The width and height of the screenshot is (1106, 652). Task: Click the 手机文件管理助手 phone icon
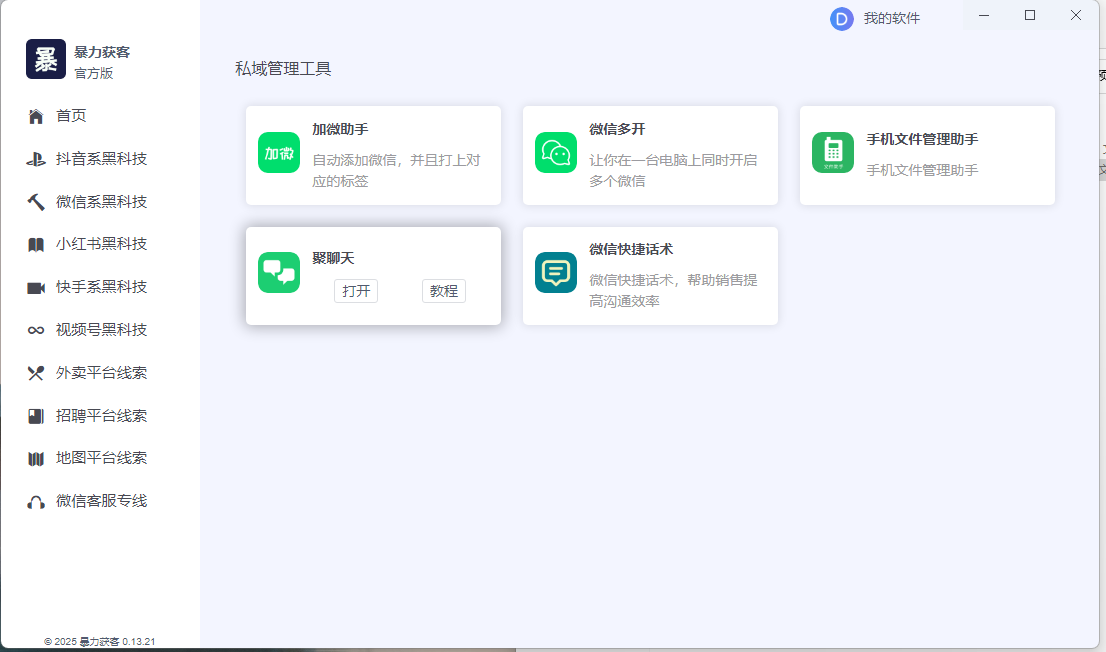pos(833,153)
